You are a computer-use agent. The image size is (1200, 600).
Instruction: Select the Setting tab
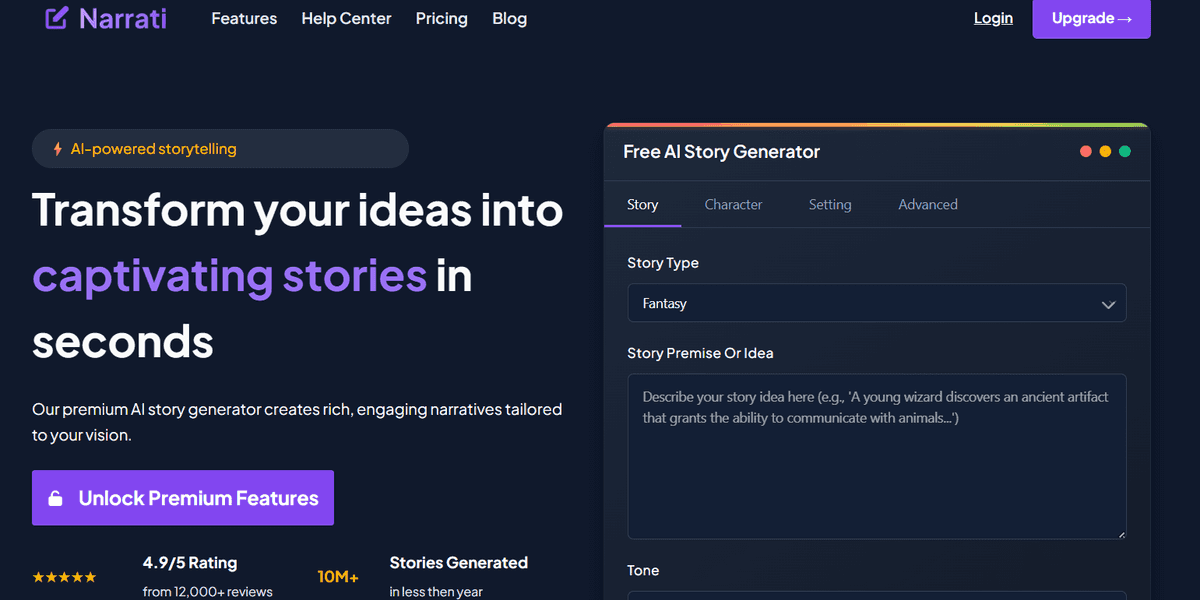(830, 204)
